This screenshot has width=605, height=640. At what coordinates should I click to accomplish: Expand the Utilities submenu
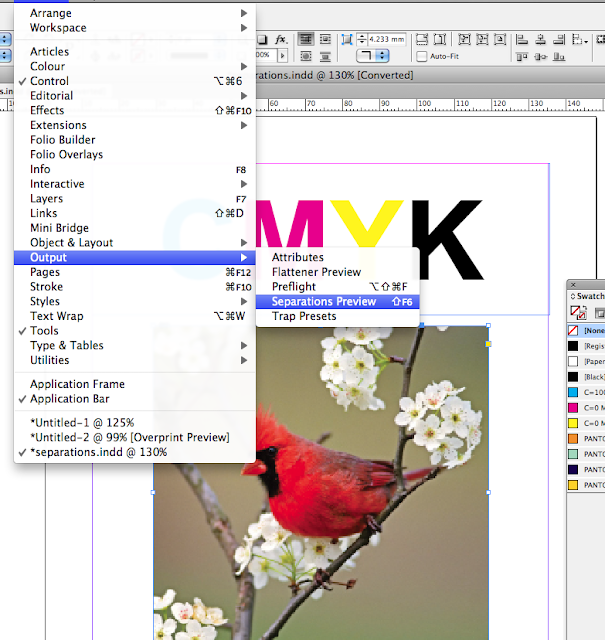pyautogui.click(x=135, y=360)
